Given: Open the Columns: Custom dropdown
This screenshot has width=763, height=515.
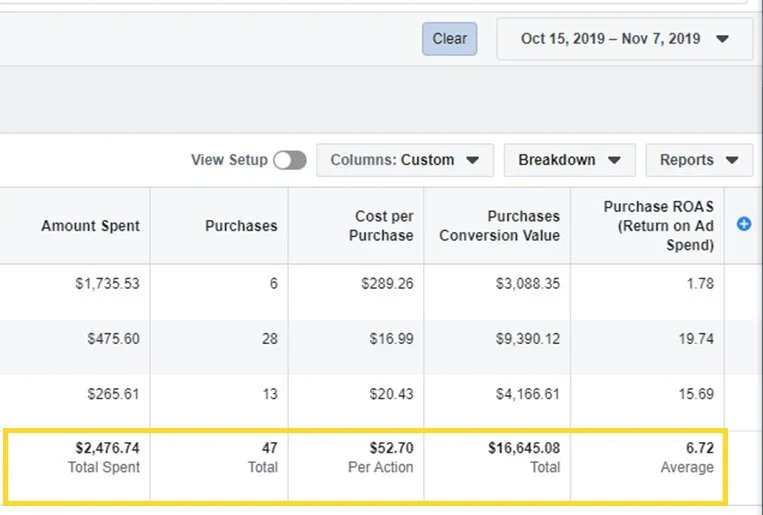Looking at the screenshot, I should 404,160.
